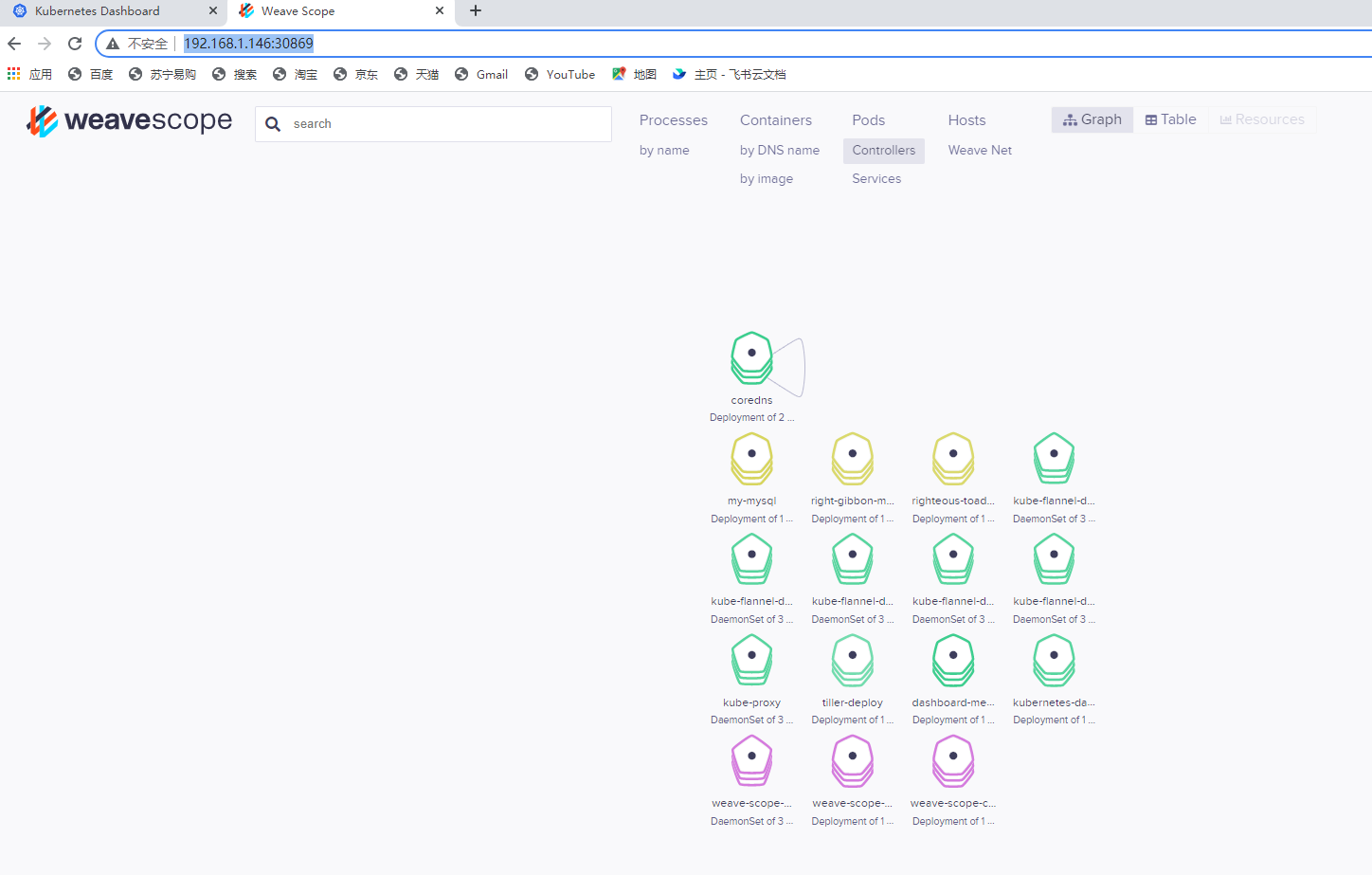The image size is (1372, 875).
Task: Open the 苏宁易购 bookmark
Action: coord(162,74)
